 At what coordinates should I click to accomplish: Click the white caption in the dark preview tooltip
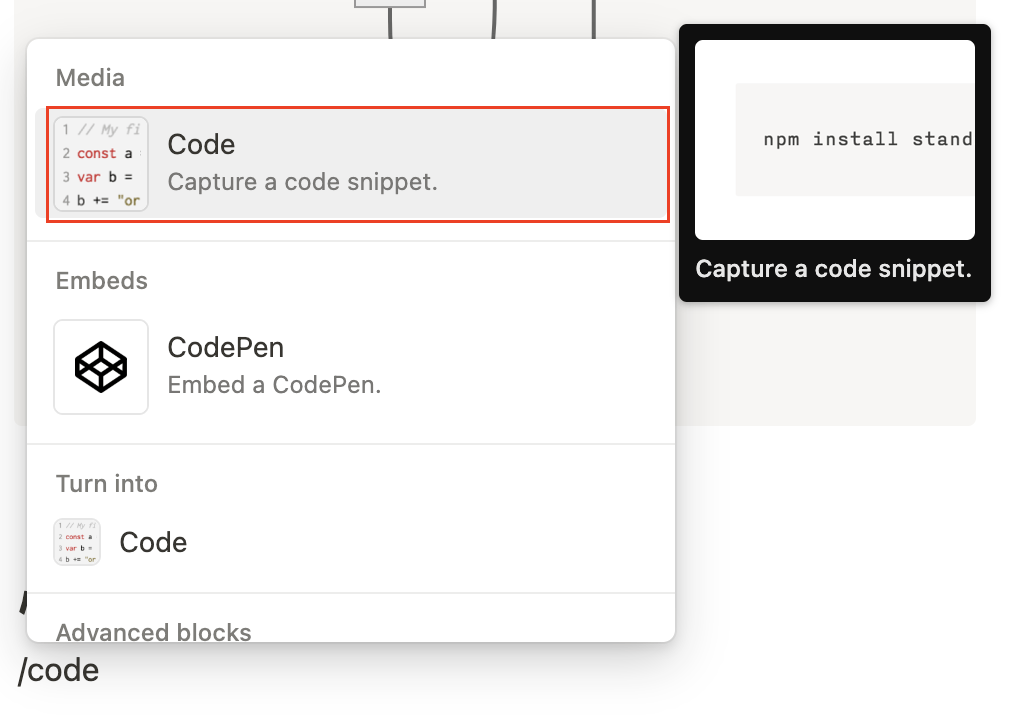point(833,270)
